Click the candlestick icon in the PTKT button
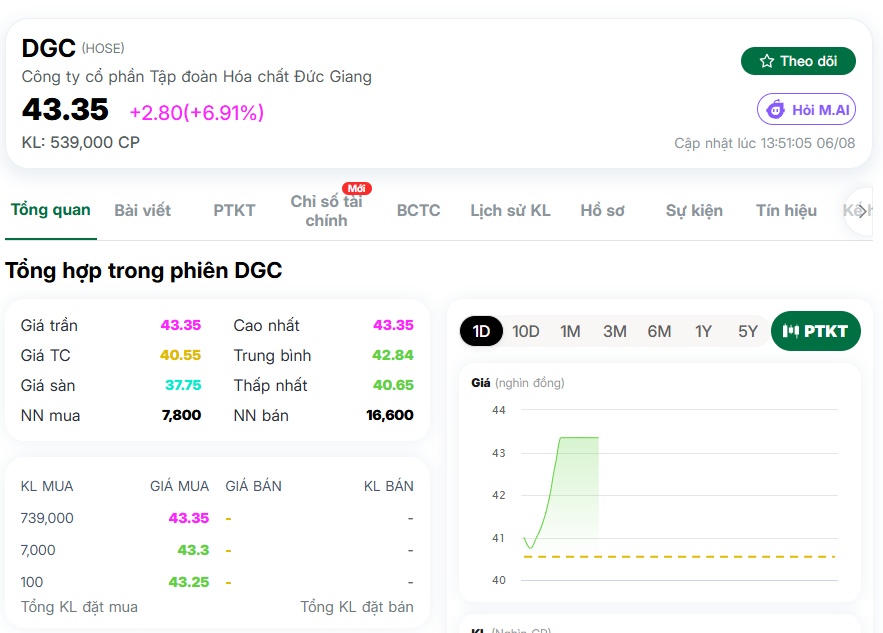Image resolution: width=883 pixels, height=633 pixels. click(x=791, y=331)
